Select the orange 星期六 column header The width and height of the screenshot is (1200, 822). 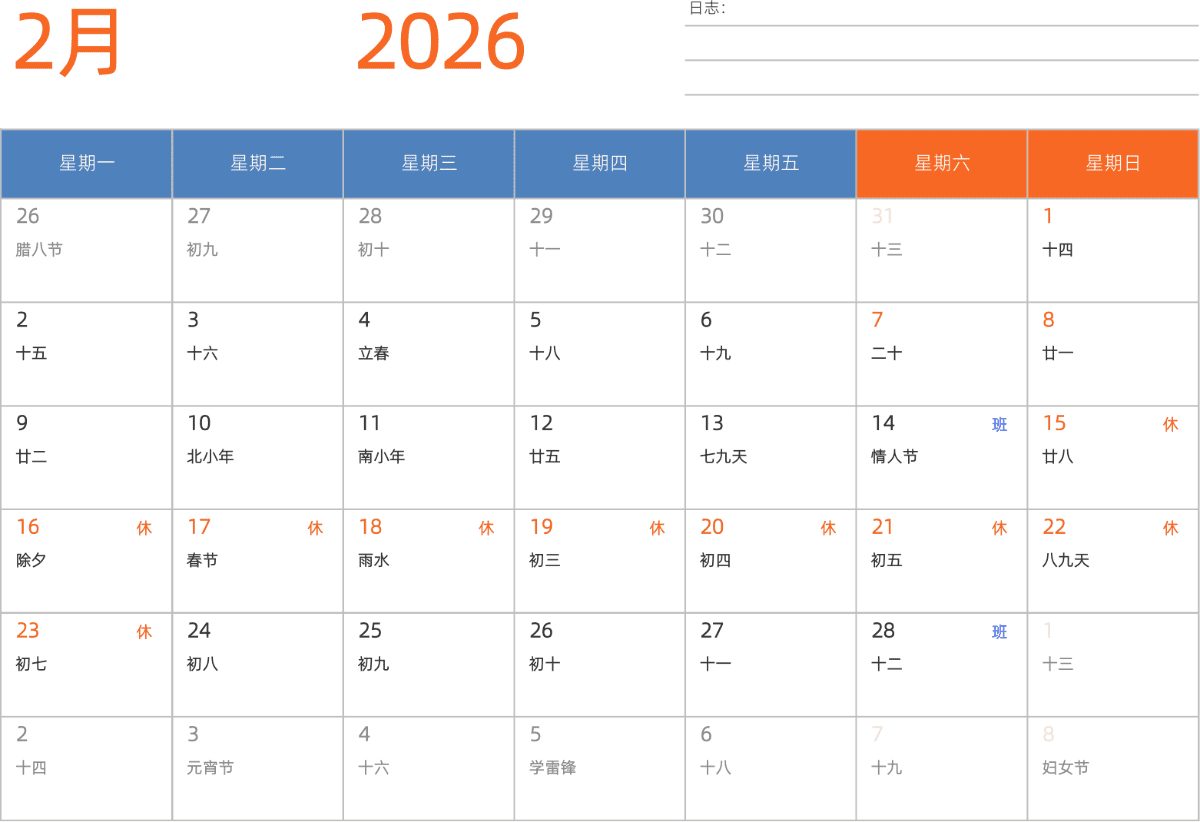(942, 163)
